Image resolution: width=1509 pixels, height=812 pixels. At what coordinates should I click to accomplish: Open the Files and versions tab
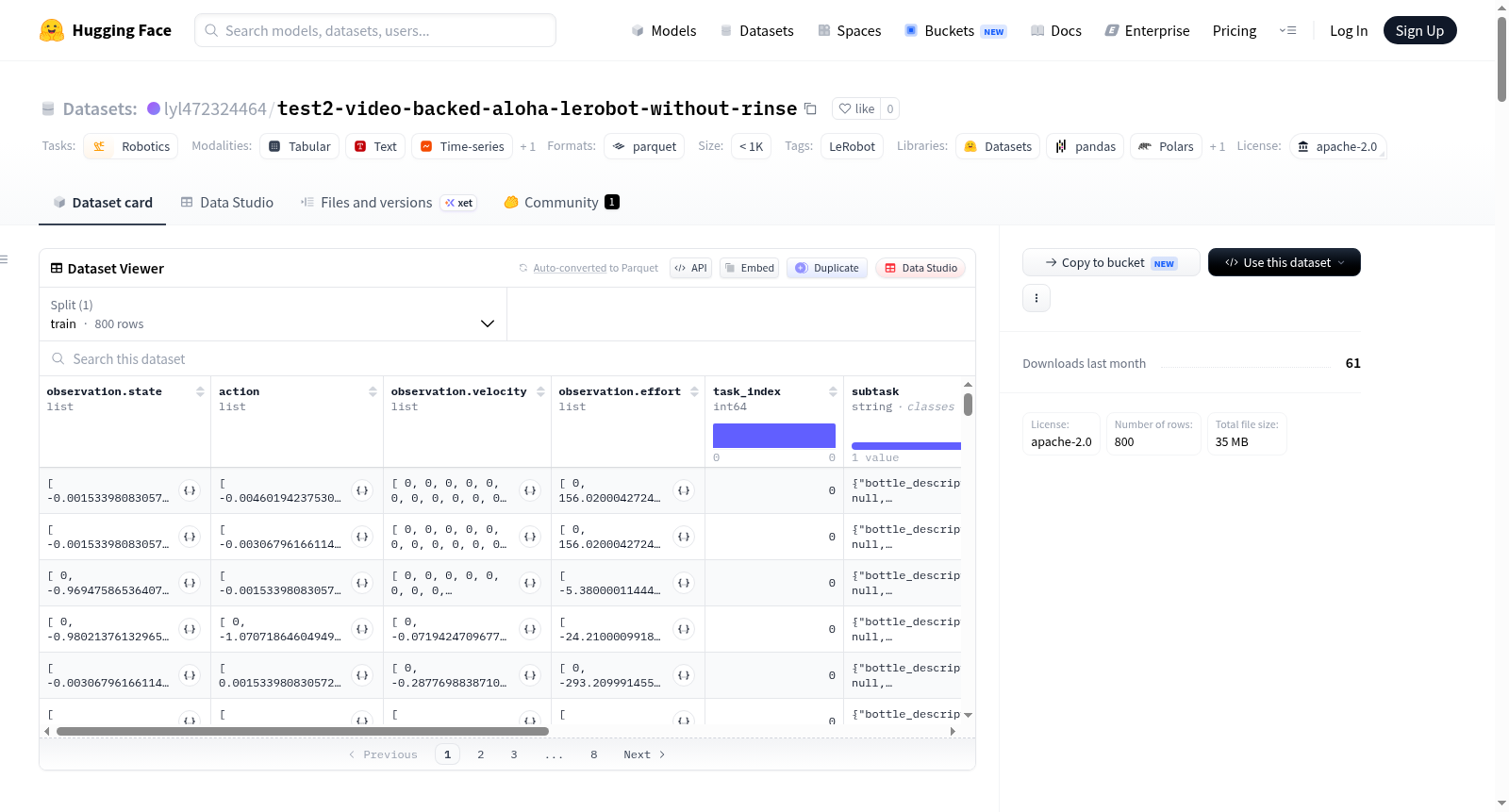tap(389, 203)
